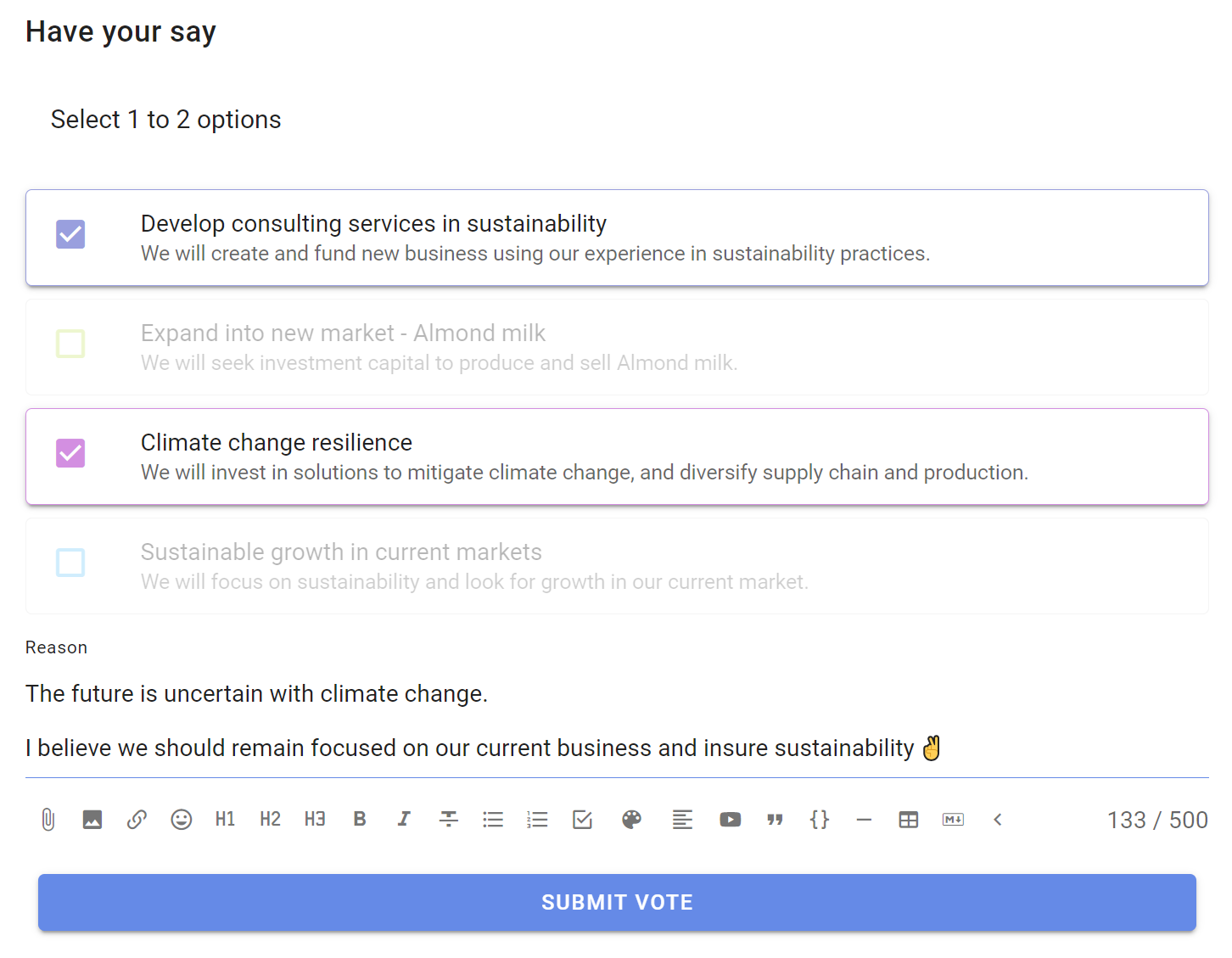The height and width of the screenshot is (958, 1232).
Task: Apply H3 heading formatting
Action: click(x=315, y=820)
